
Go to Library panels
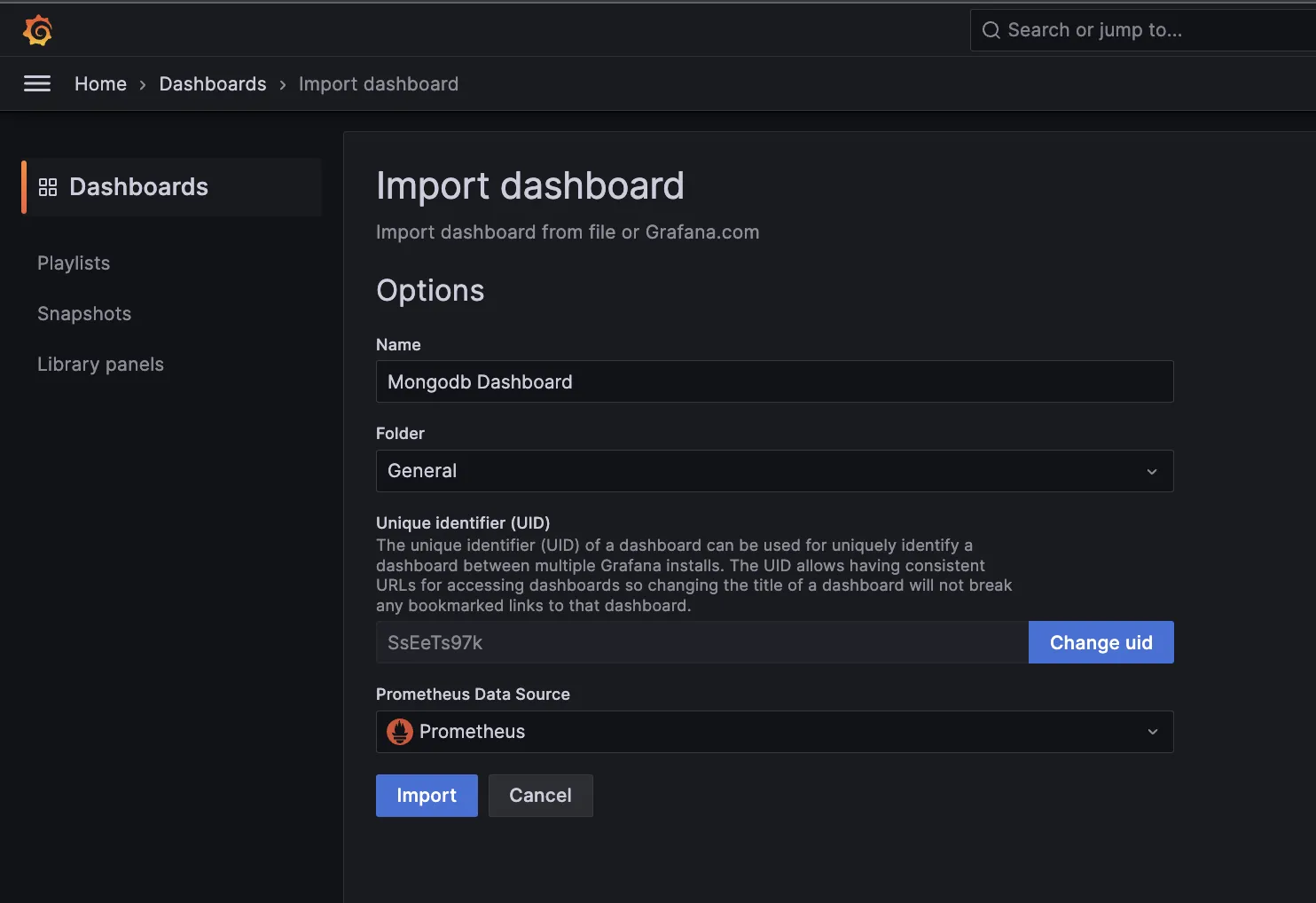[100, 365]
